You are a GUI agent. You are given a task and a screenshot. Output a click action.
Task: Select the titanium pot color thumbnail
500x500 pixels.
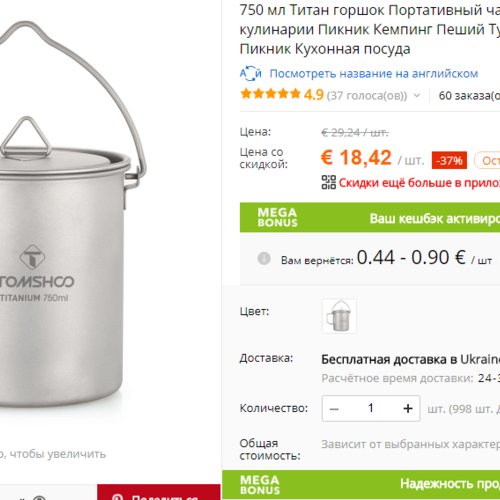(x=339, y=316)
